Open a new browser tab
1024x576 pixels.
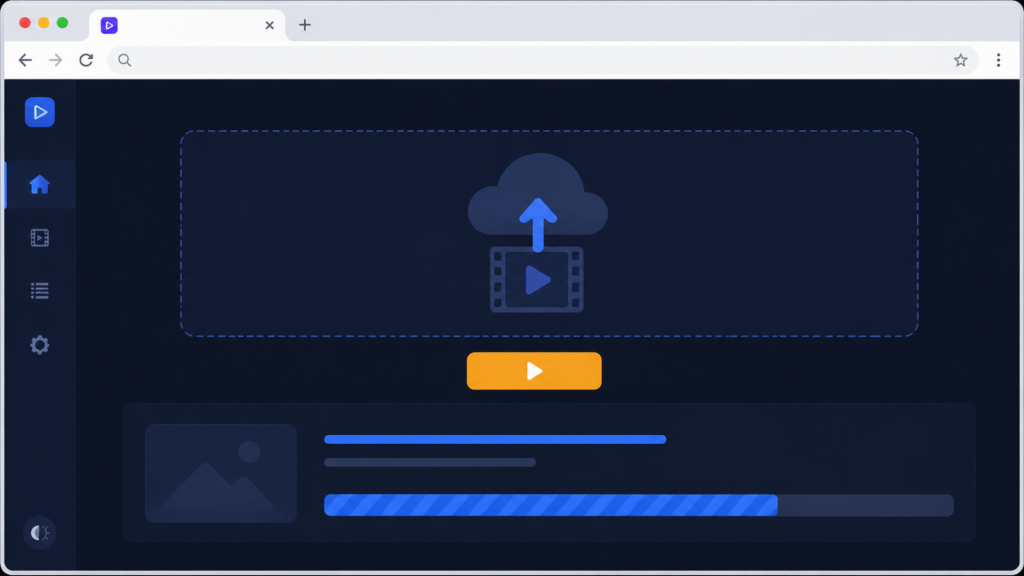click(305, 25)
